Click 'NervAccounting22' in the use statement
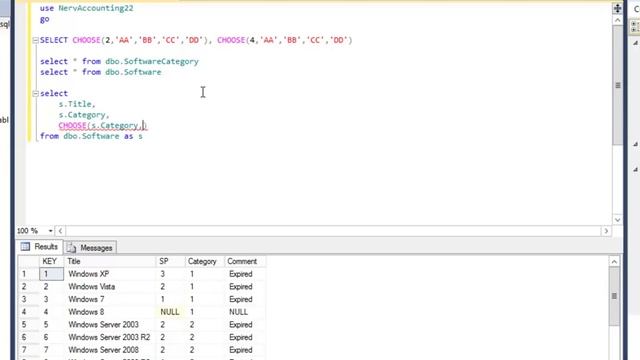 (x=96, y=8)
